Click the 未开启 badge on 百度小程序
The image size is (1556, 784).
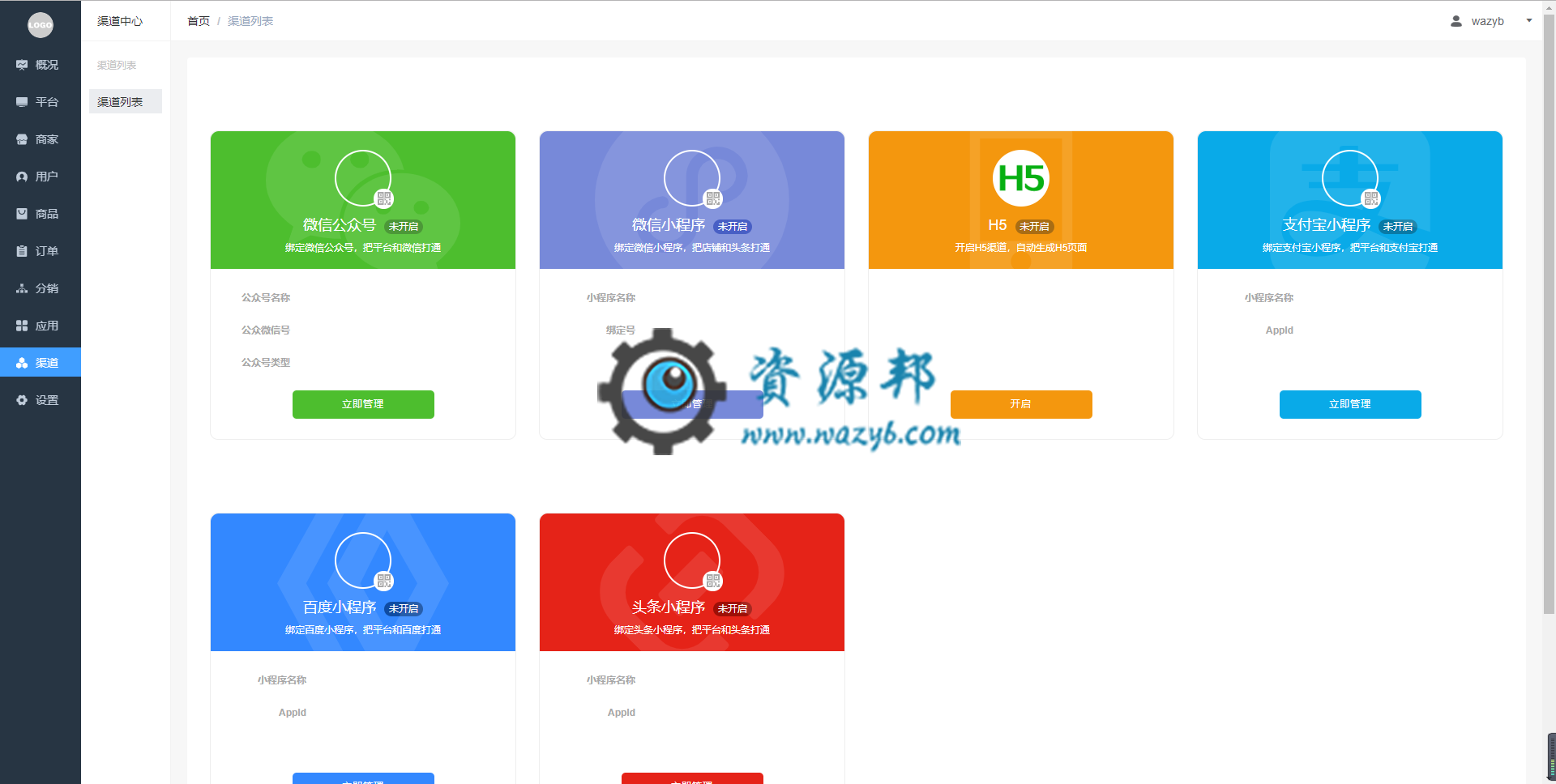coord(404,609)
